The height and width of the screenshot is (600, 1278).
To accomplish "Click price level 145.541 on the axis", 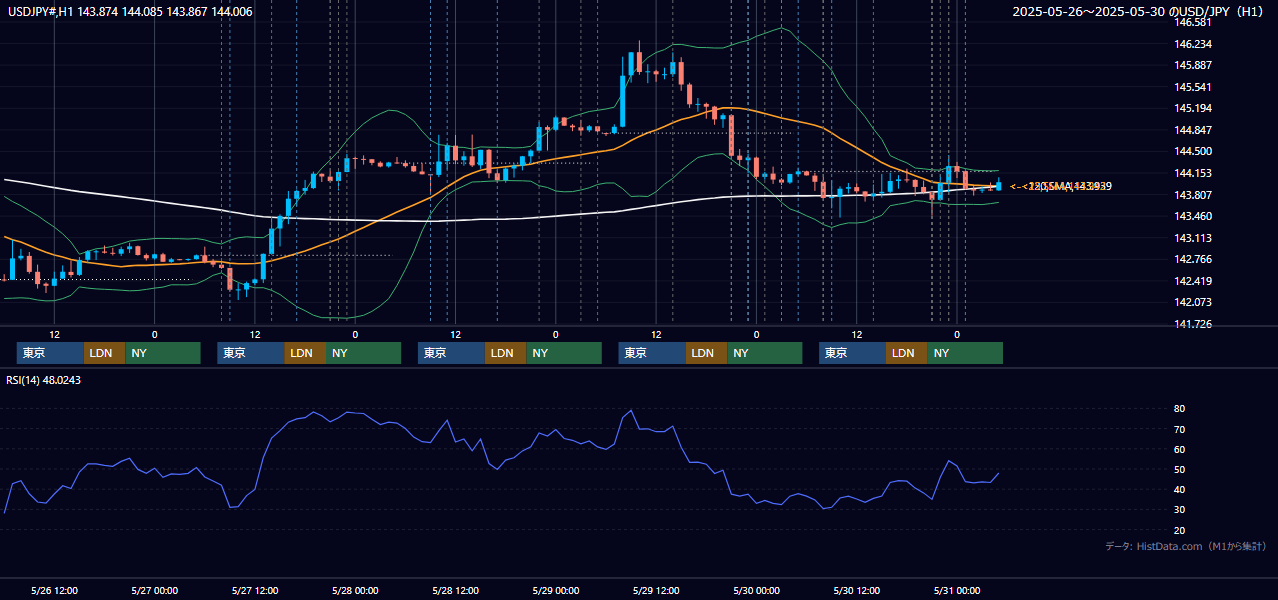I will pos(1193,87).
